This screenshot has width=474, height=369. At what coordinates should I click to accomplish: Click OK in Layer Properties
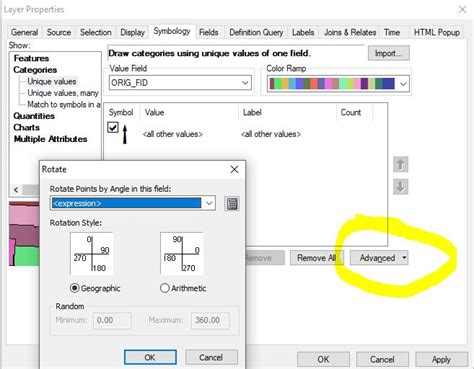click(x=323, y=359)
